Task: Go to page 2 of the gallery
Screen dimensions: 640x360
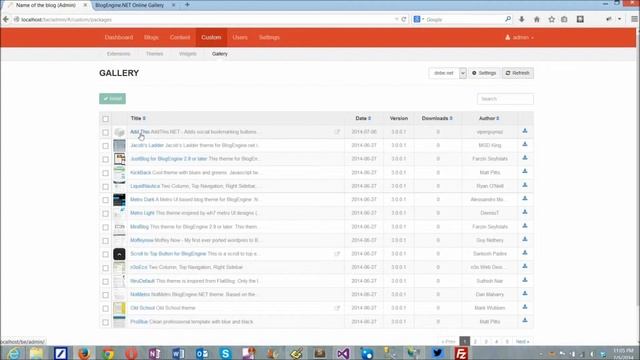Action: pos(475,341)
